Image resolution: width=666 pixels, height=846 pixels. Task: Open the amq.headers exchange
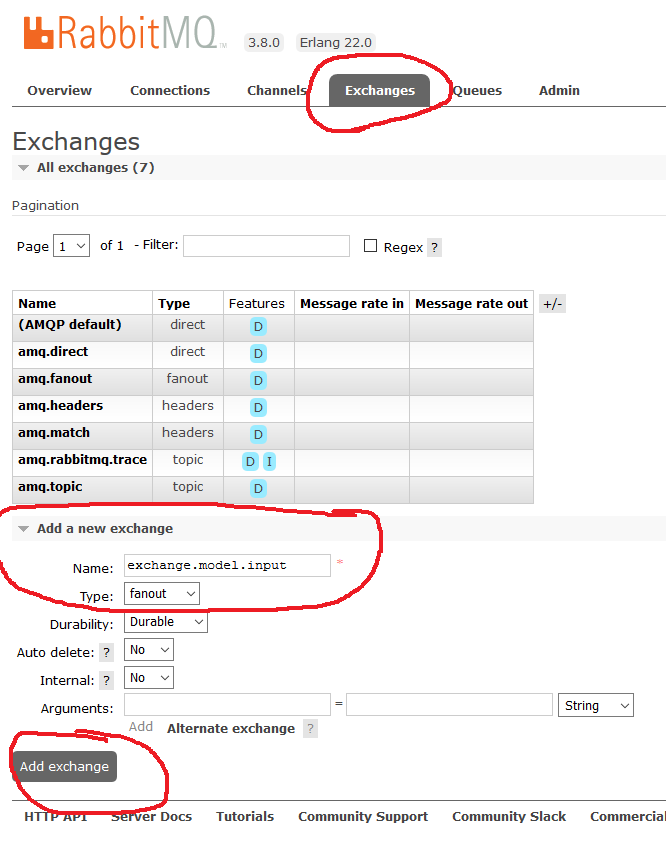click(60, 406)
